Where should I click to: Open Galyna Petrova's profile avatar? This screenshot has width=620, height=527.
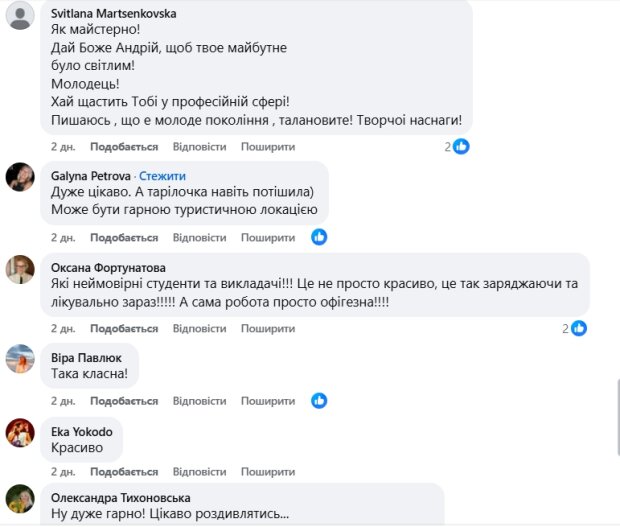20,178
